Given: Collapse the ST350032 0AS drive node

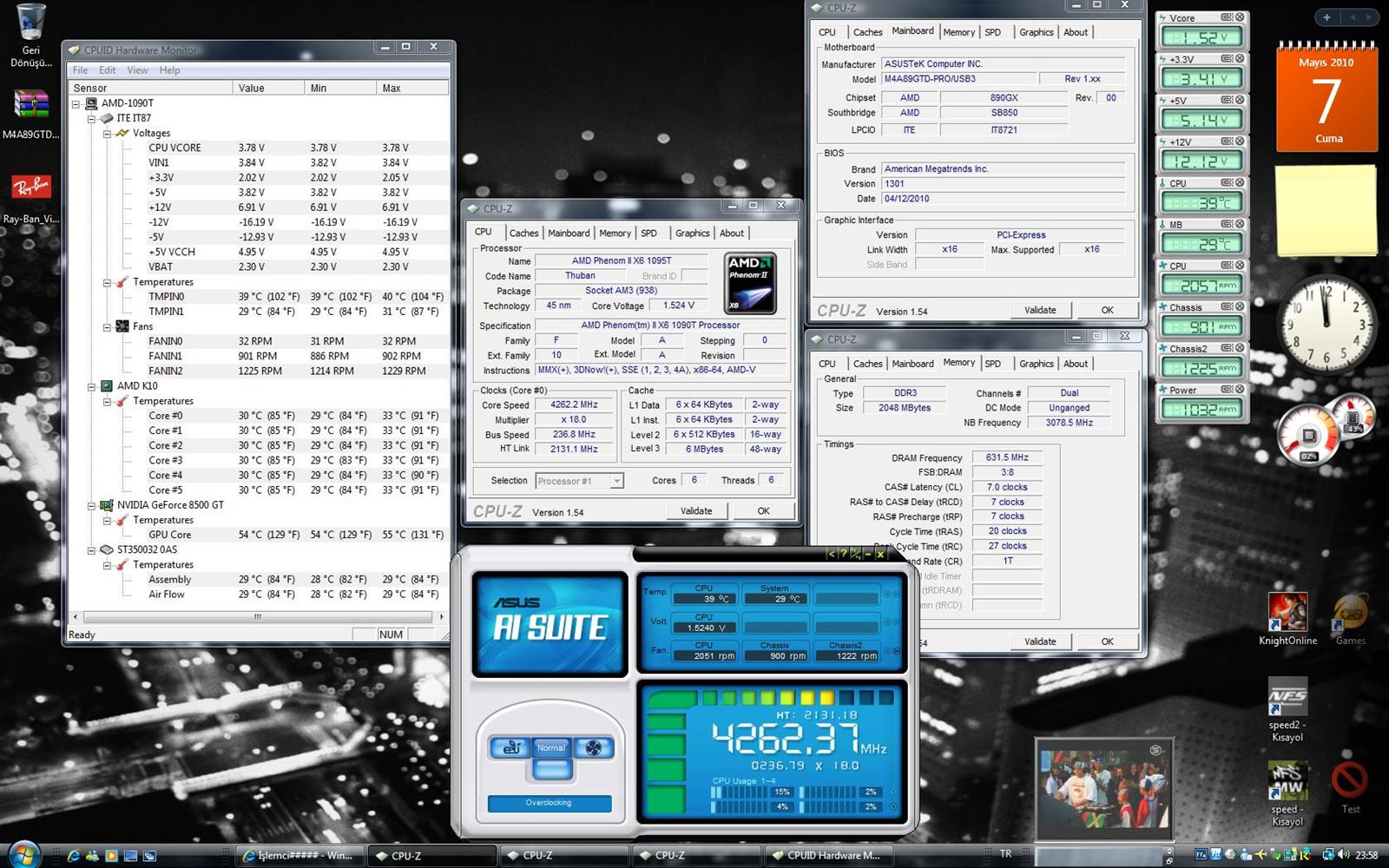Looking at the screenshot, I should 91,550.
